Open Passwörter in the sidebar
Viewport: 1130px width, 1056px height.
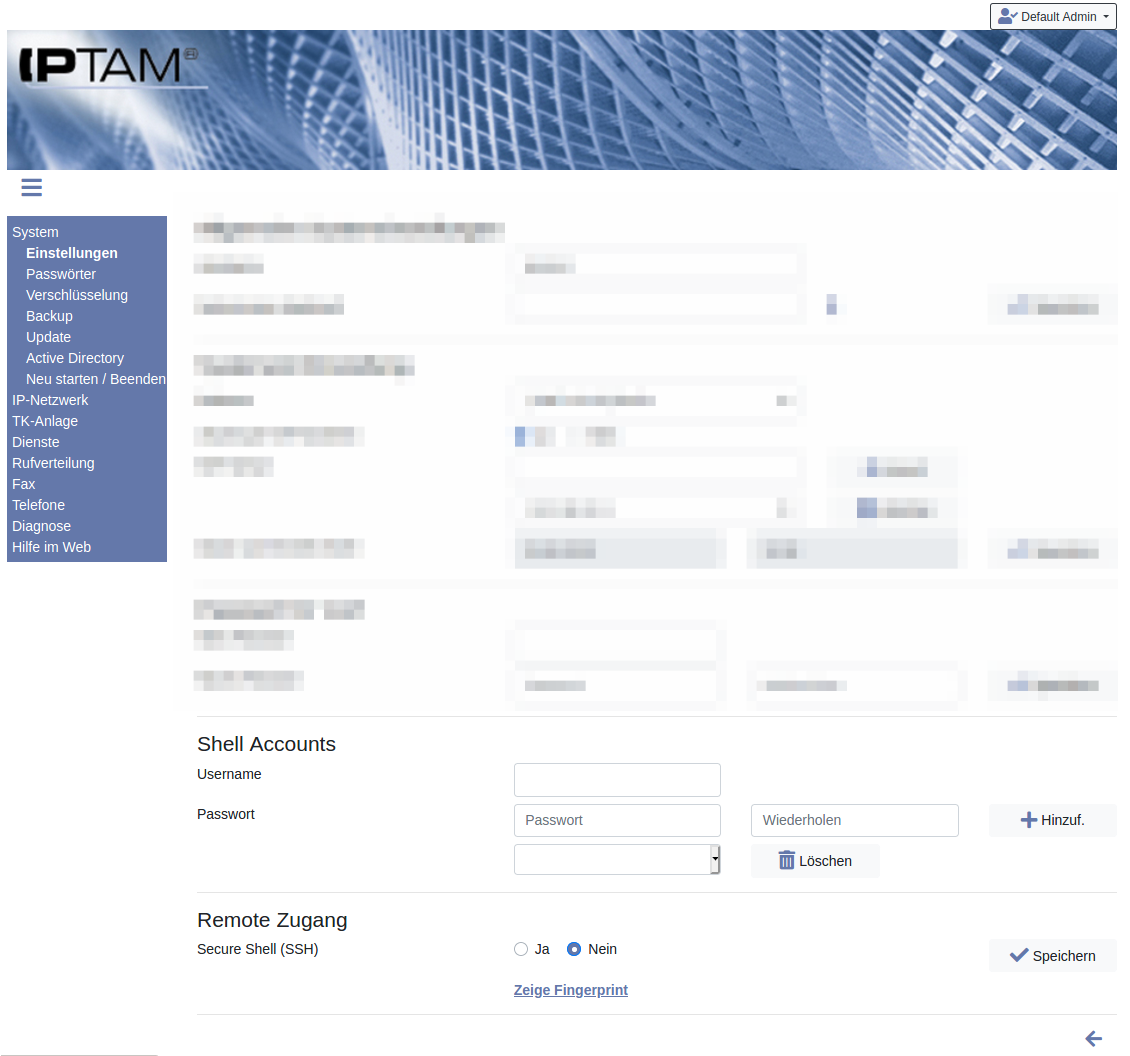click(x=61, y=274)
